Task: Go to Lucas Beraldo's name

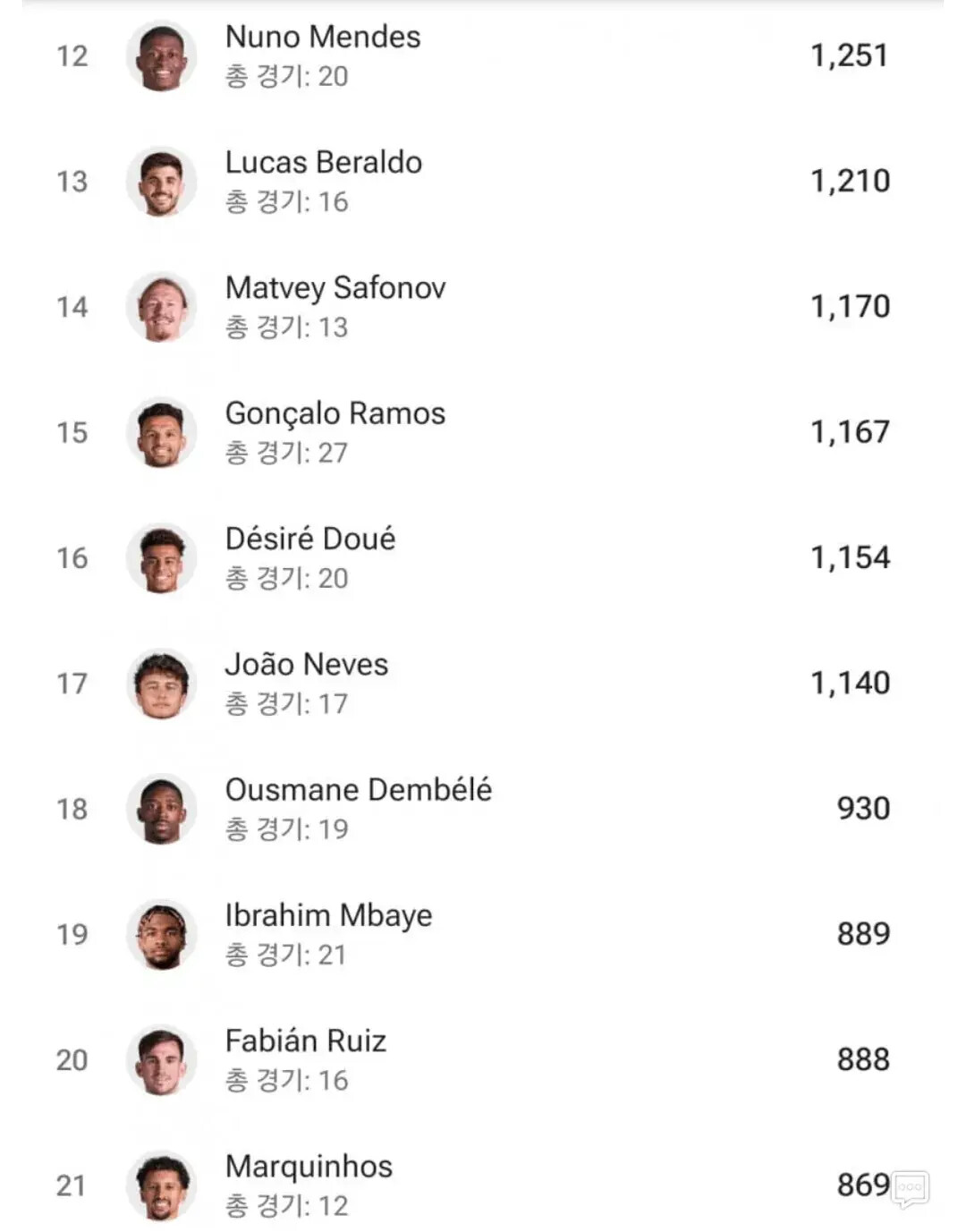Action: [x=324, y=162]
